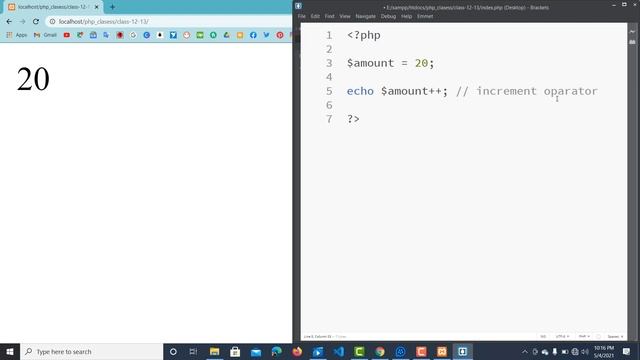Click the Windows search box
This screenshot has height=360, width=640.
tap(91, 351)
